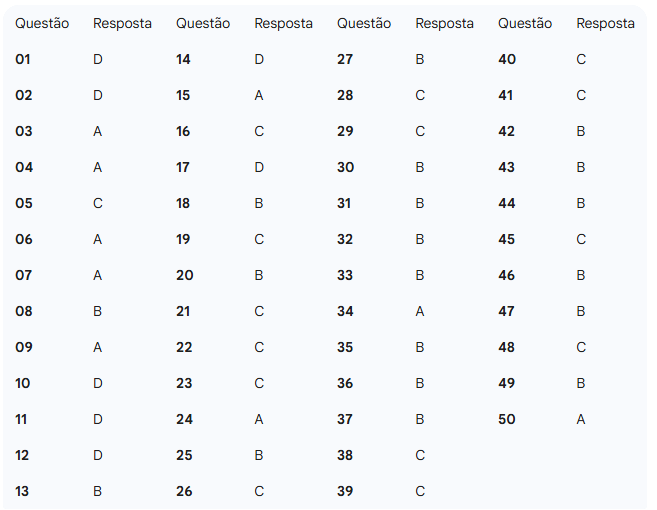Select the answer letter for question 05
Viewport: 657px width, 510px height.
coord(98,204)
